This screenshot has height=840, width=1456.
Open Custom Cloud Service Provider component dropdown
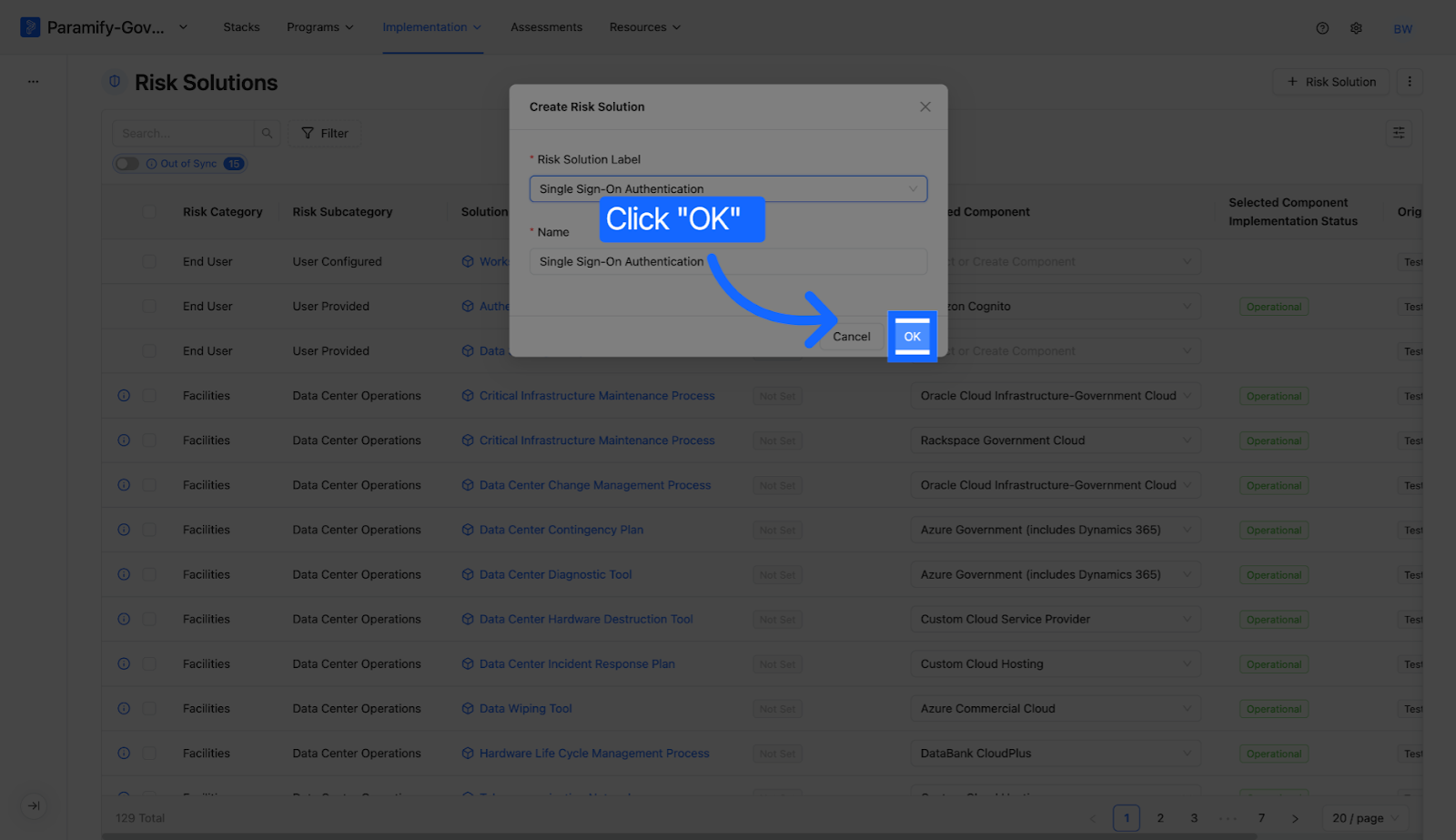coord(1056,619)
